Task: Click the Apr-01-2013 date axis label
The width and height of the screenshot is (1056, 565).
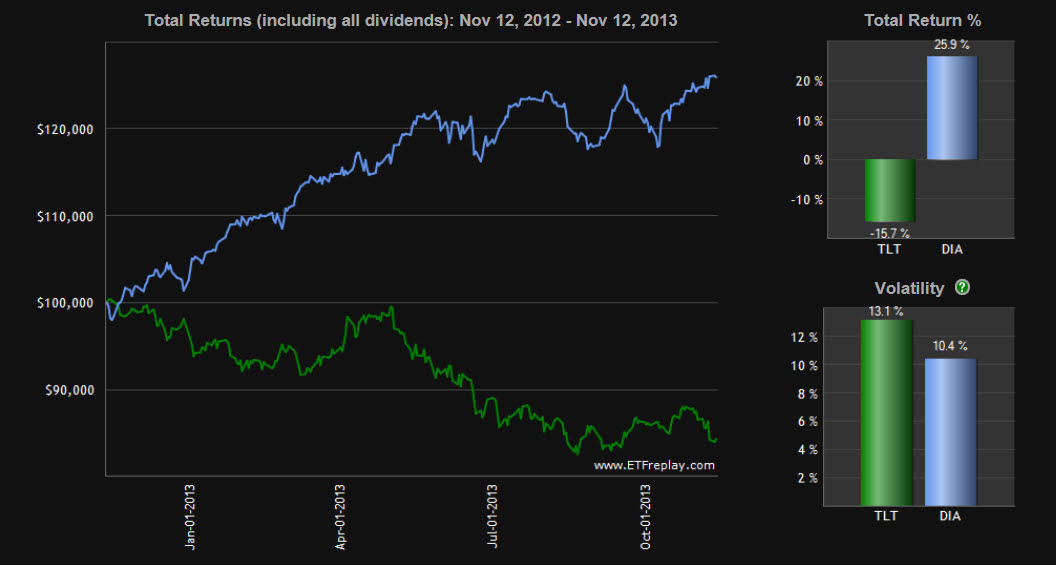Action: pos(341,515)
